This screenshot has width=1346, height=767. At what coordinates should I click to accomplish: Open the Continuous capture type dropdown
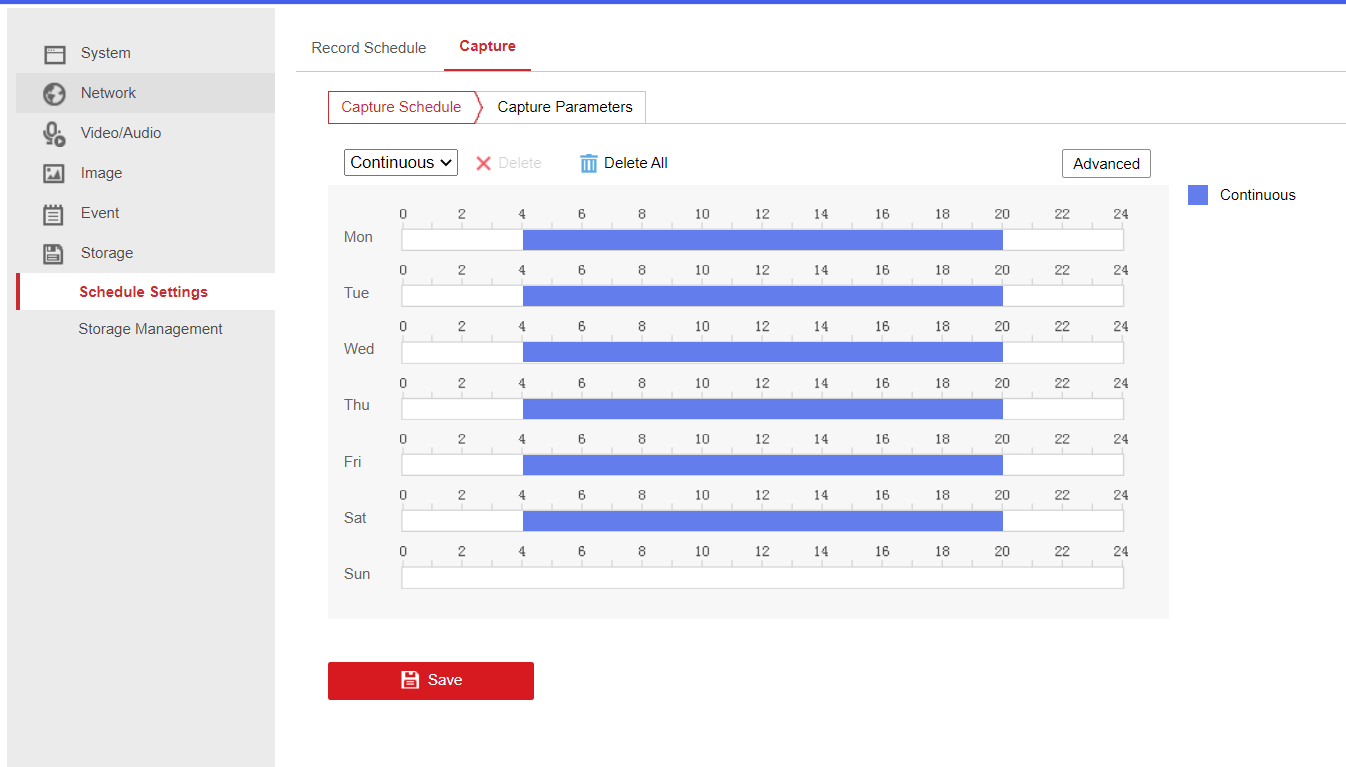click(x=400, y=163)
